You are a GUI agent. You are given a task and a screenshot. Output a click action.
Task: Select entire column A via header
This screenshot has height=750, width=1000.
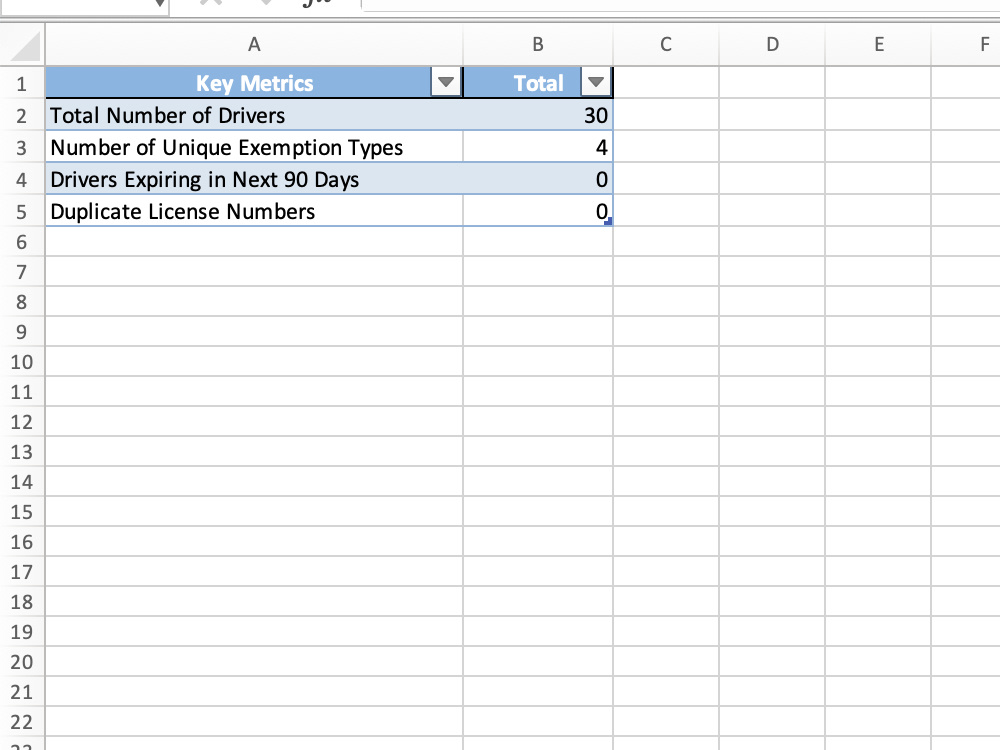pyautogui.click(x=254, y=44)
